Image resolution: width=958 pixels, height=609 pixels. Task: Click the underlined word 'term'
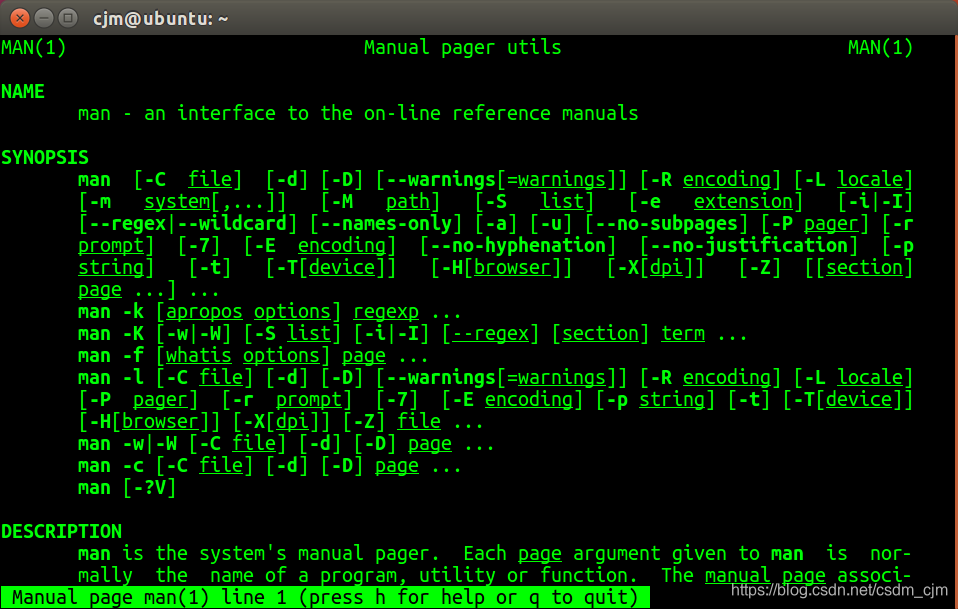(x=683, y=334)
